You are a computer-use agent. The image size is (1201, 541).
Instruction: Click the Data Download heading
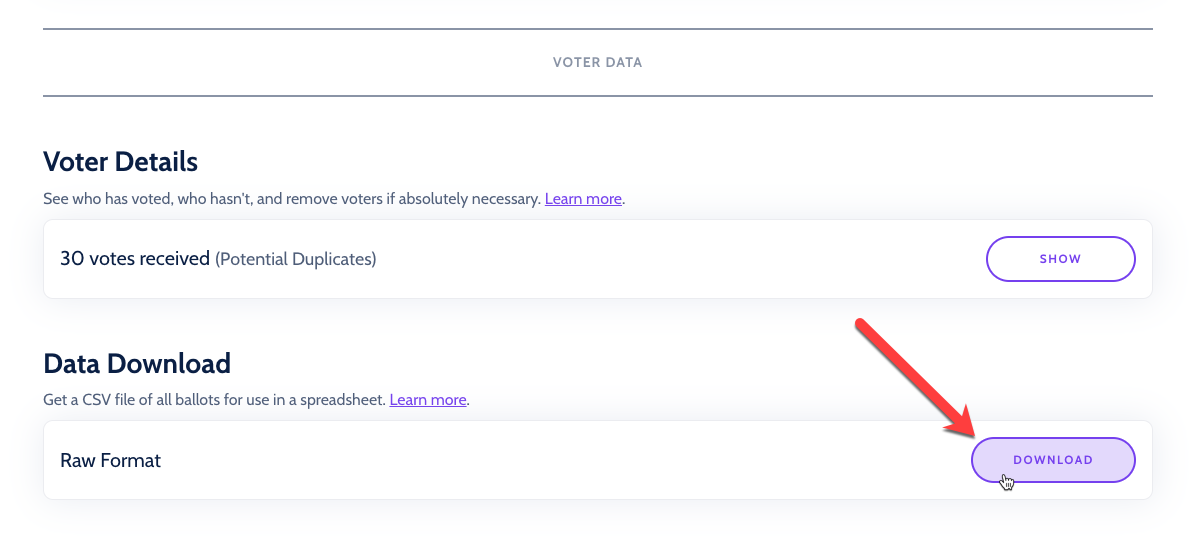click(137, 362)
